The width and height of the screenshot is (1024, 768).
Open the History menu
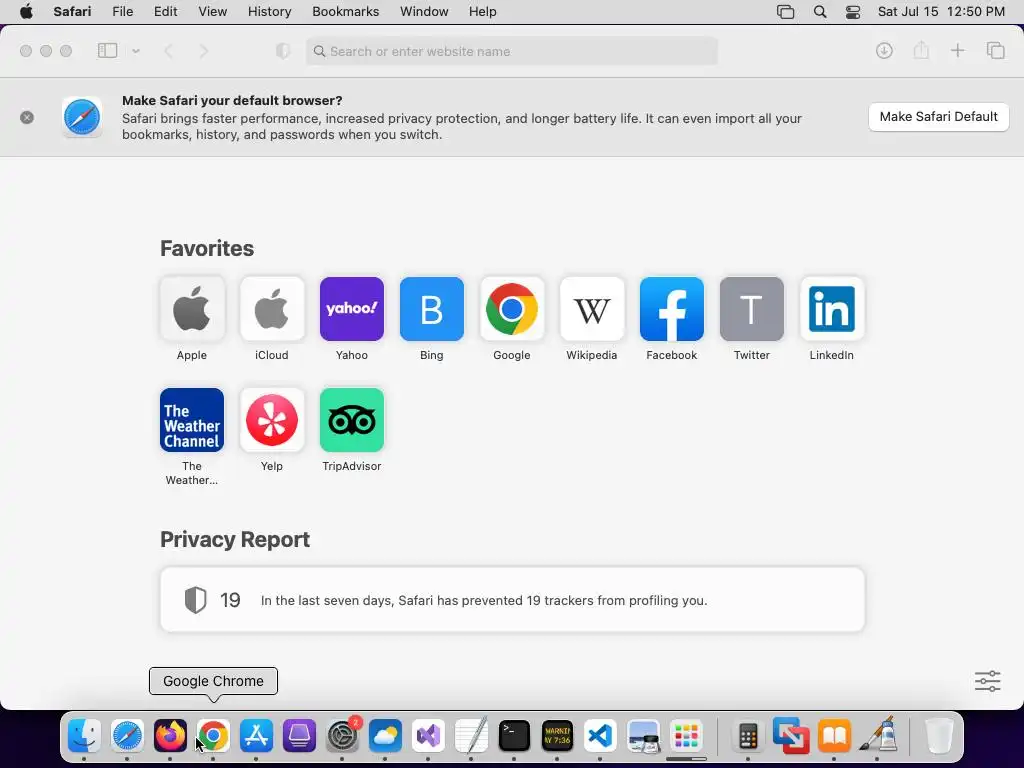[270, 12]
